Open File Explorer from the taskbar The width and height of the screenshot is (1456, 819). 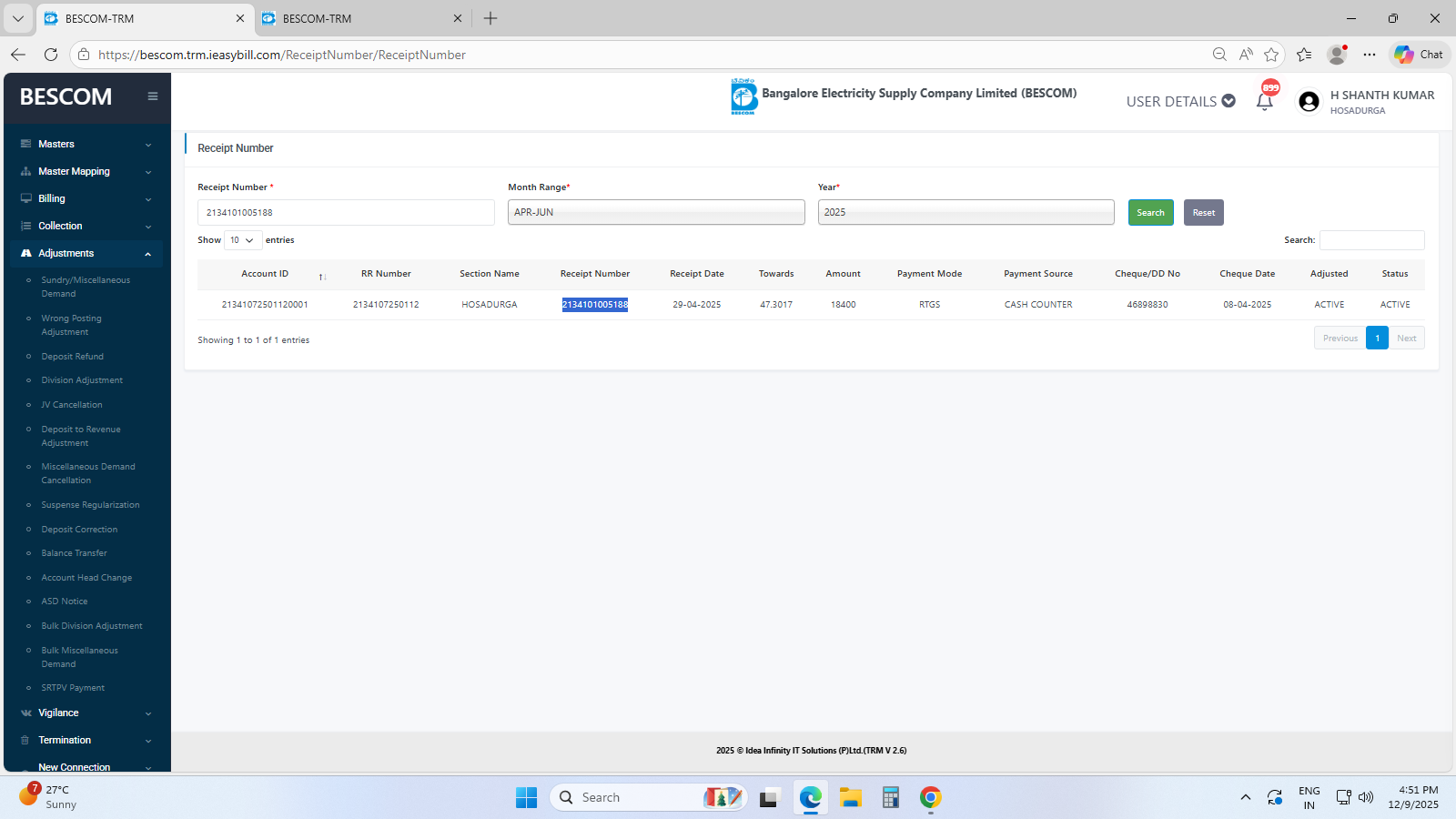point(850,798)
